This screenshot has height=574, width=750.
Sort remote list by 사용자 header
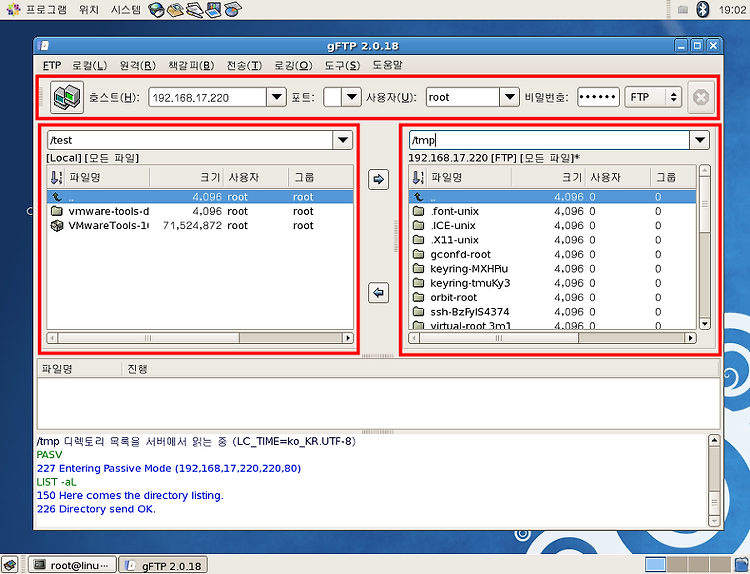point(618,177)
